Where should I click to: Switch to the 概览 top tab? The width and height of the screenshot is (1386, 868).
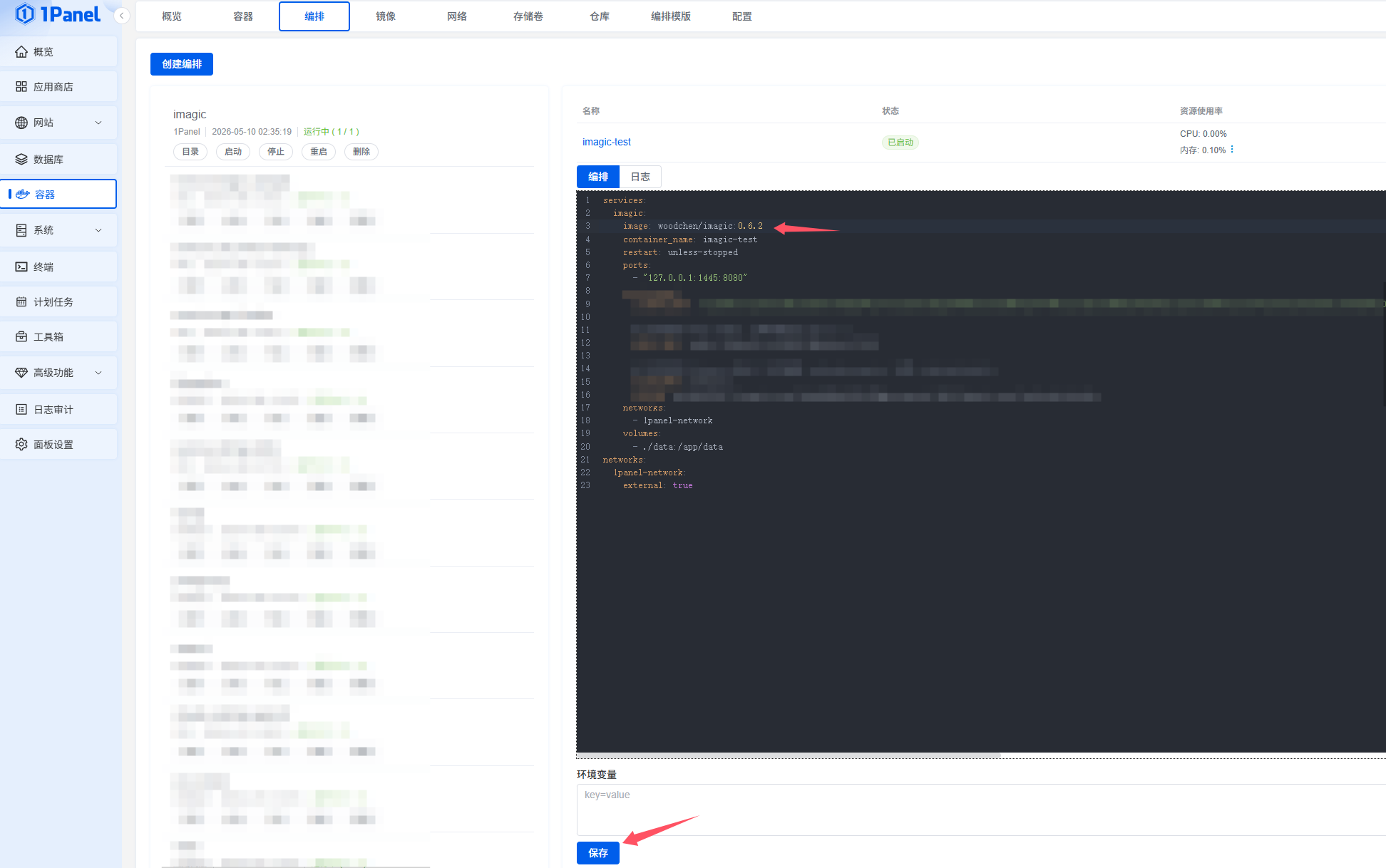(172, 16)
